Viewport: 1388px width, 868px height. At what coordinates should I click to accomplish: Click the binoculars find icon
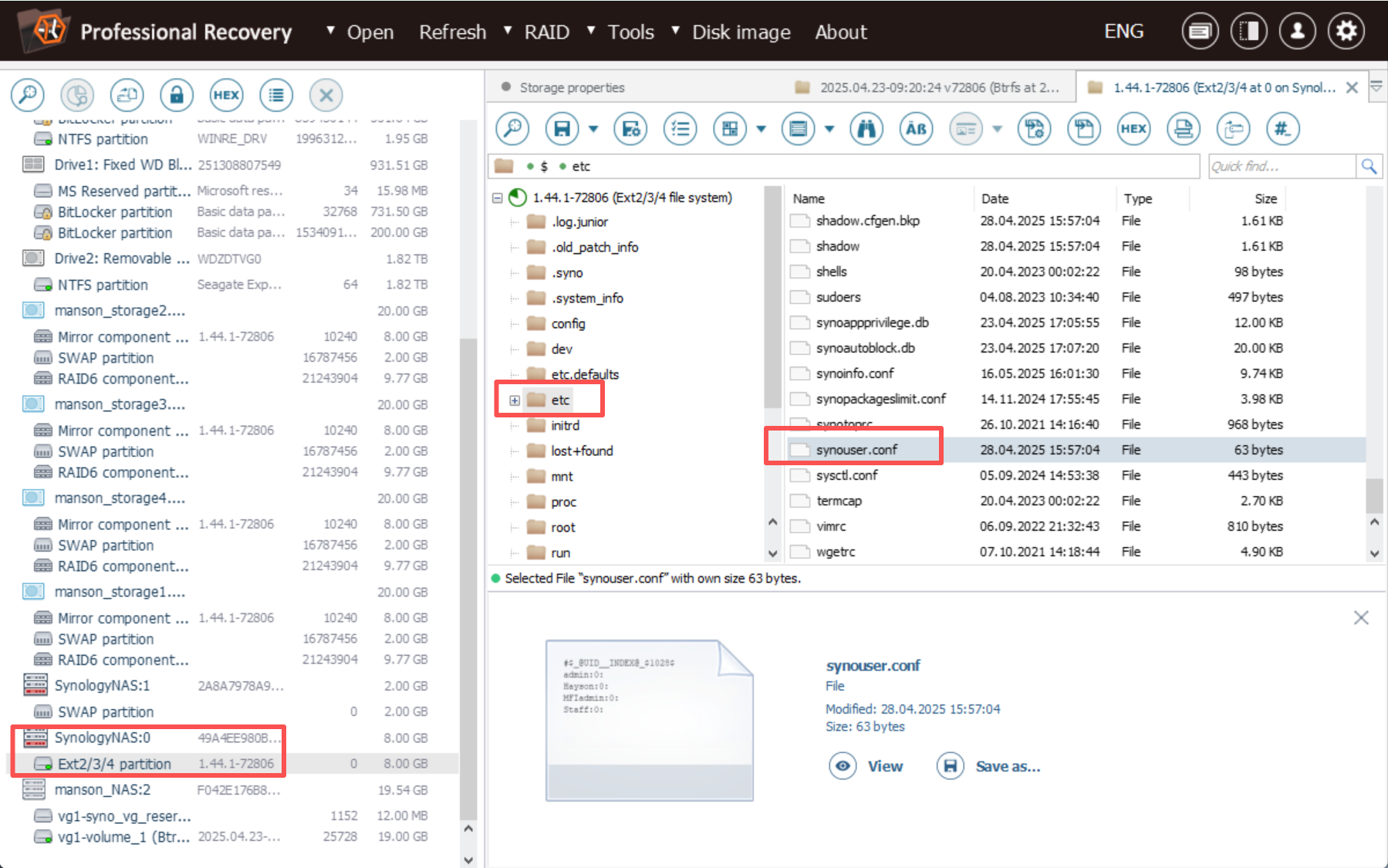tap(866, 129)
